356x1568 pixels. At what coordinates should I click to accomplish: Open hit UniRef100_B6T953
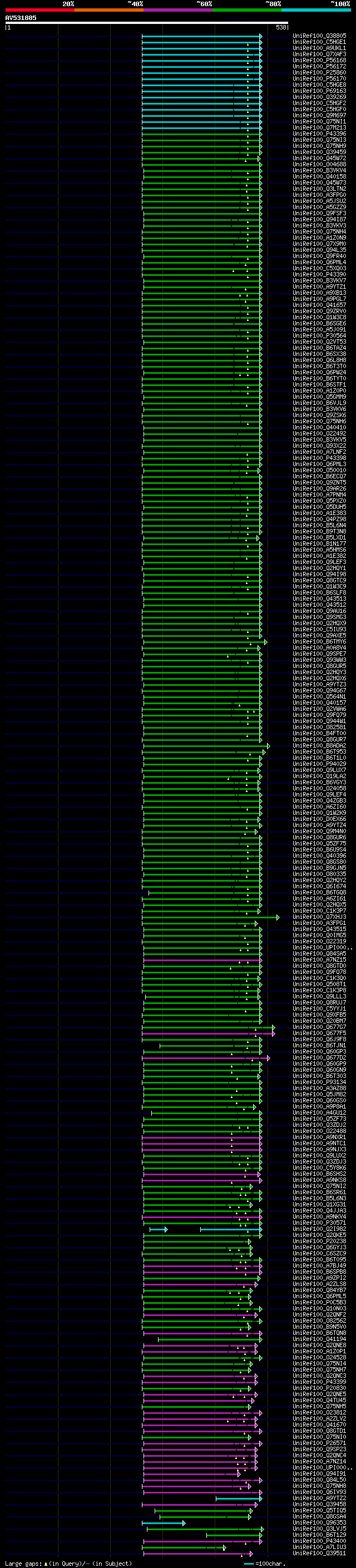coord(319,752)
